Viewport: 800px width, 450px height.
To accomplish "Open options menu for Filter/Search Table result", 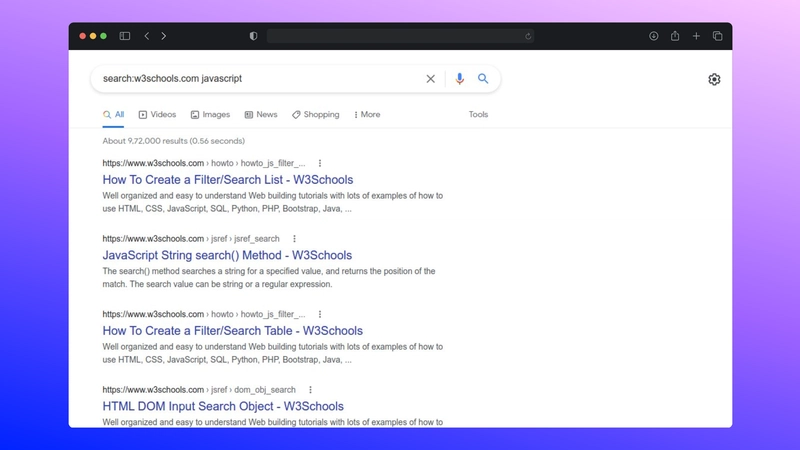I will 320,314.
